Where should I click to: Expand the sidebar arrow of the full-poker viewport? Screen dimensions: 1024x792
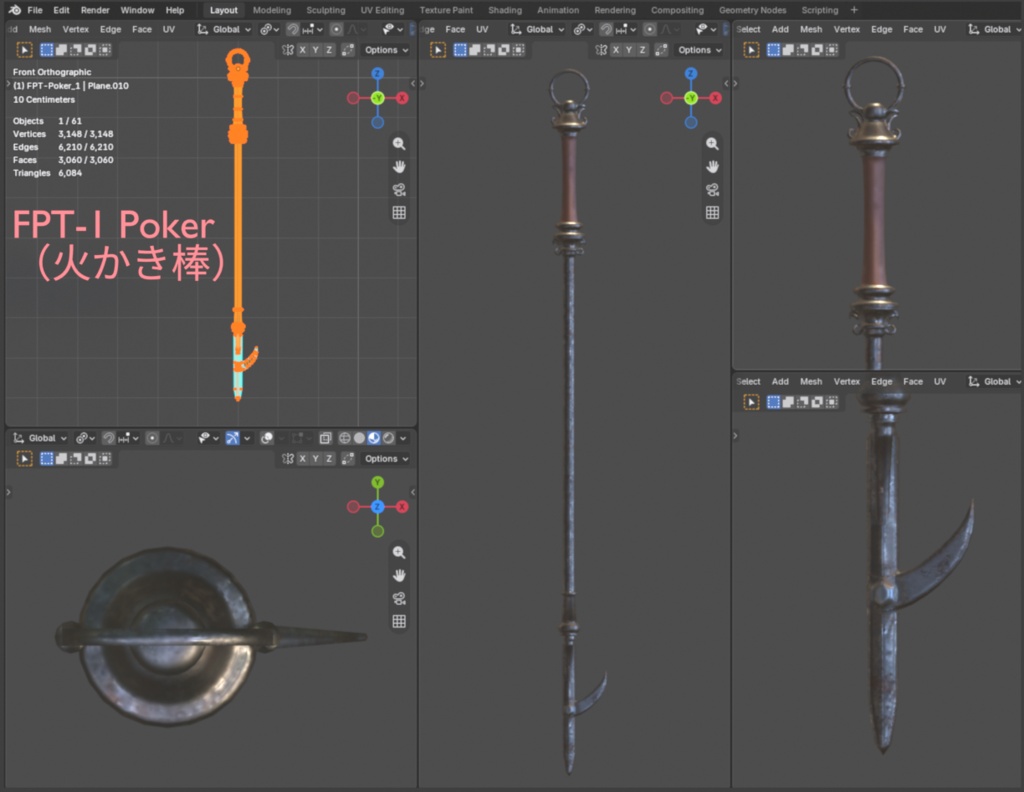[x=726, y=84]
